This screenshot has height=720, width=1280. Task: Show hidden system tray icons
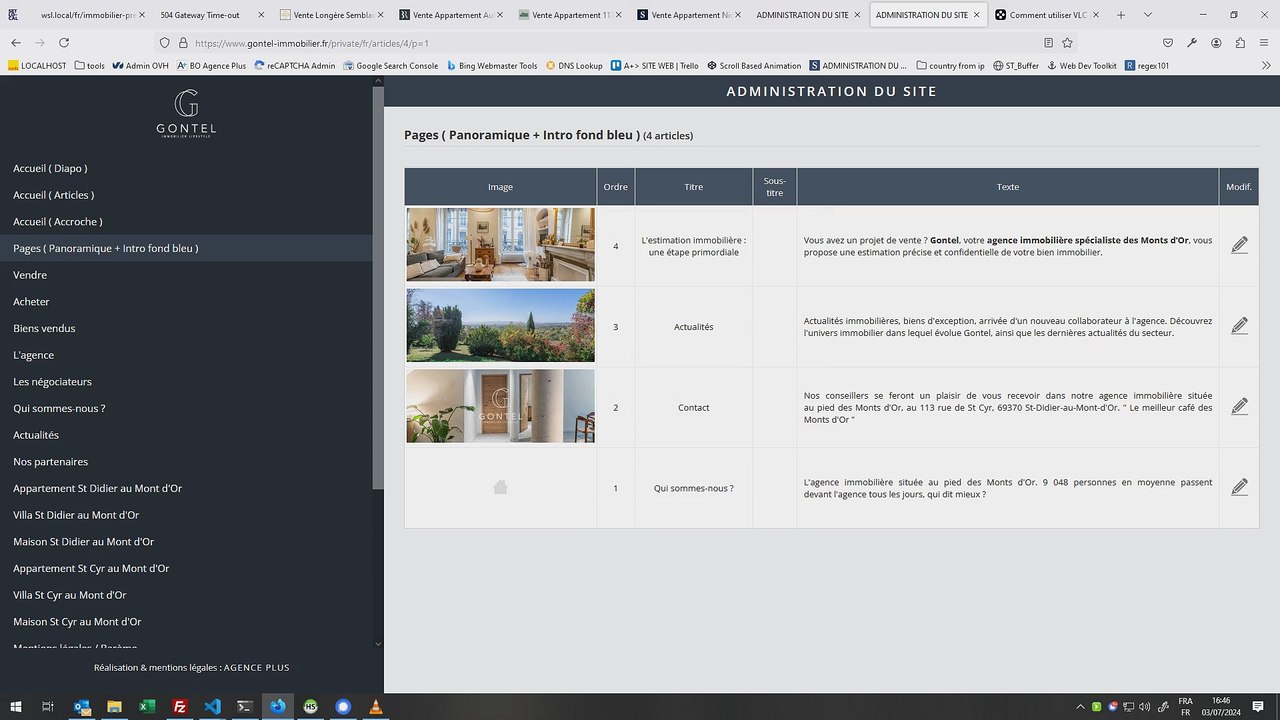tap(1079, 707)
